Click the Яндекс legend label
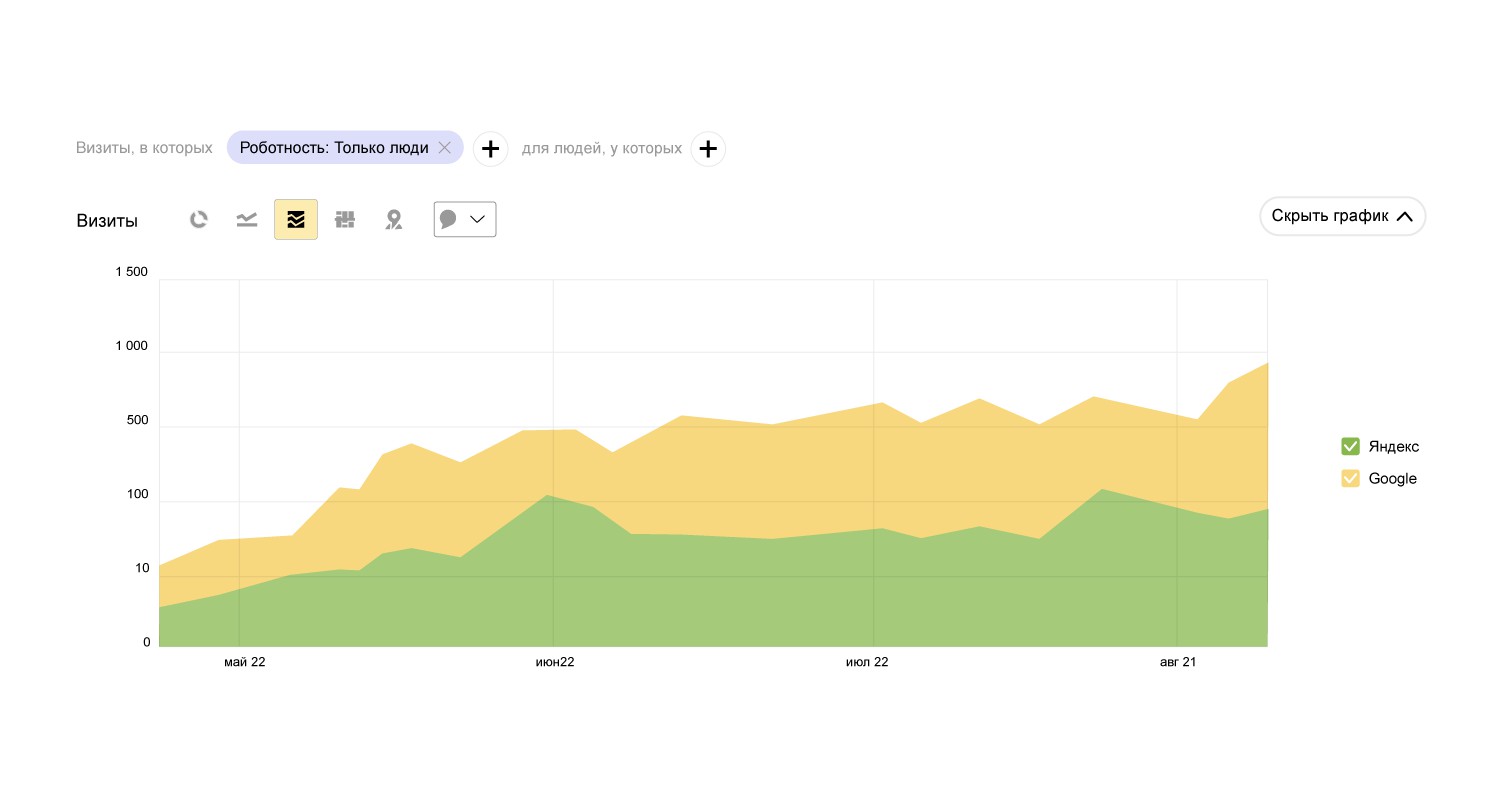Screen dimensions: 1500x800 (x=1394, y=447)
